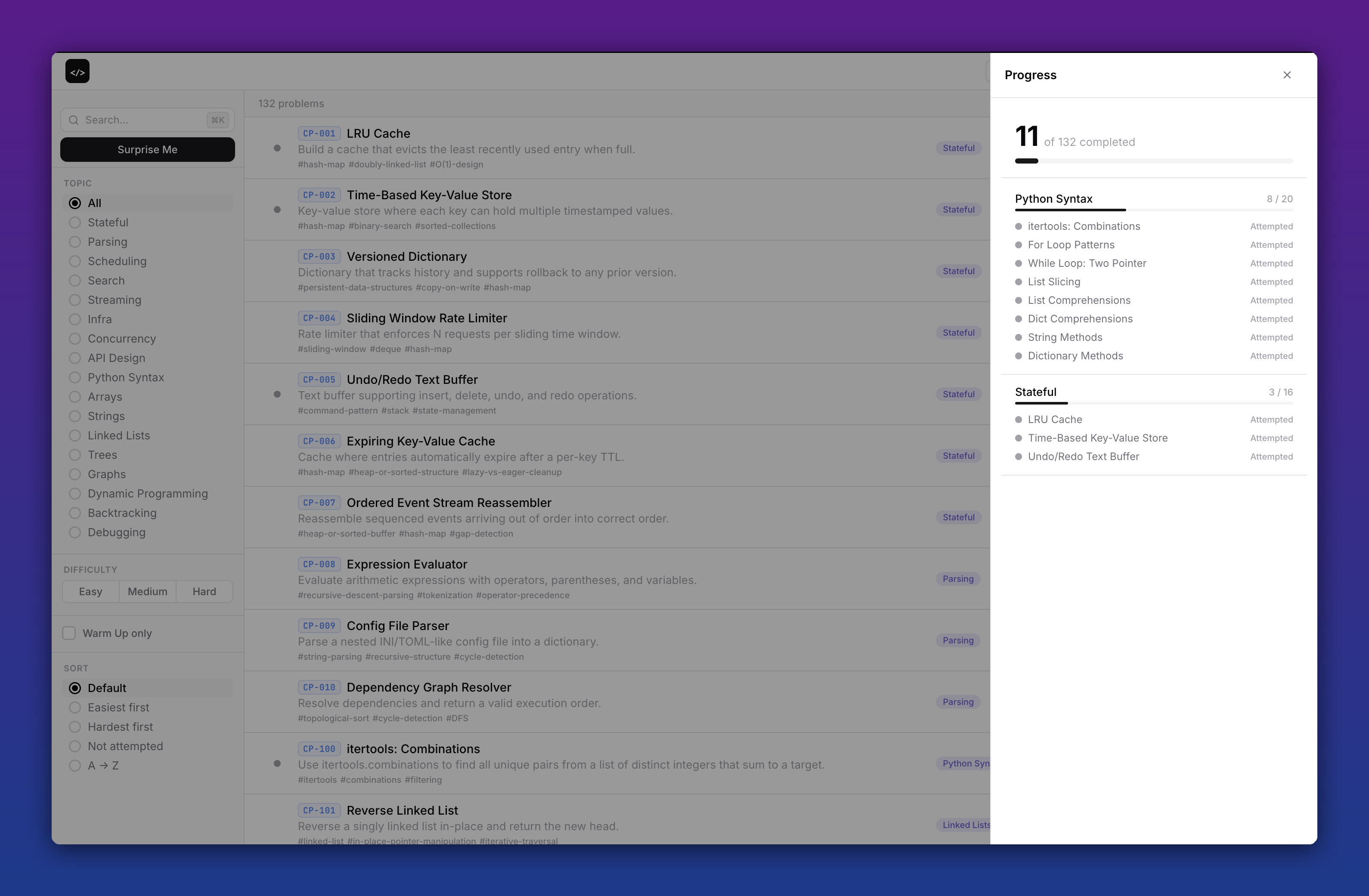
Task: Click the Surprise Me button
Action: (147, 149)
